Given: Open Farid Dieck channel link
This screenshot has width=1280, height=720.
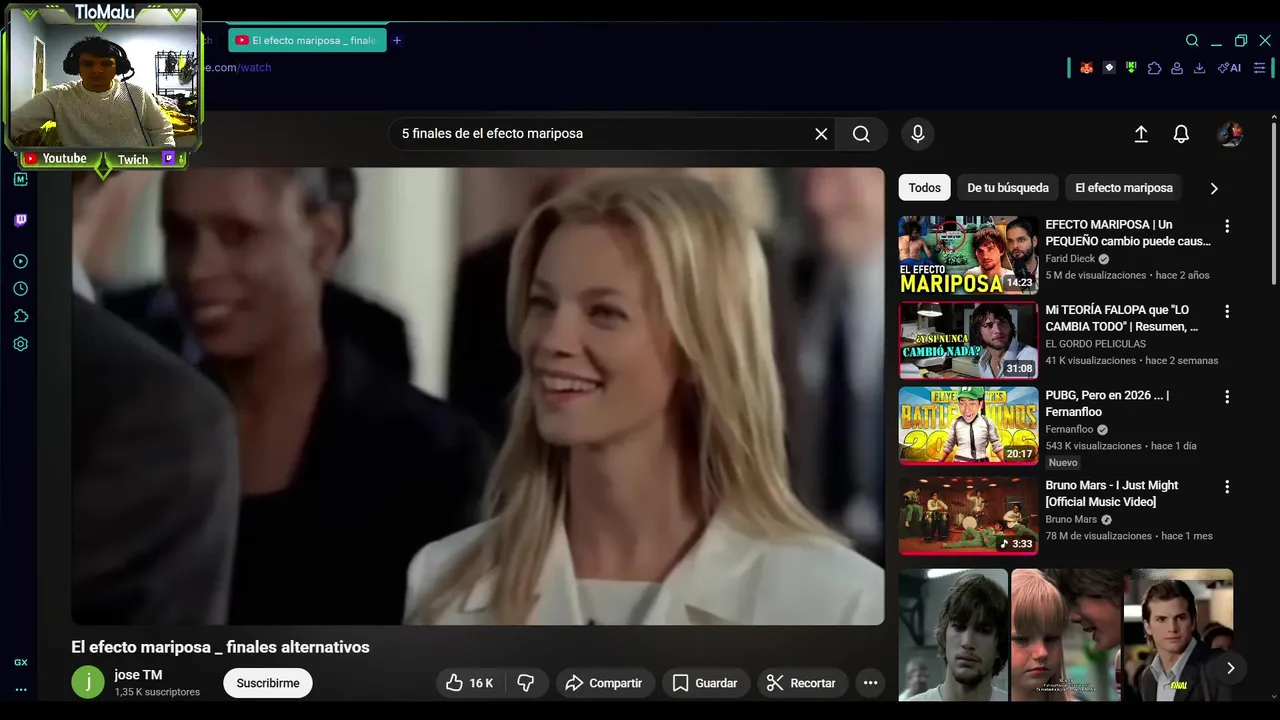Looking at the screenshot, I should click(x=1070, y=259).
